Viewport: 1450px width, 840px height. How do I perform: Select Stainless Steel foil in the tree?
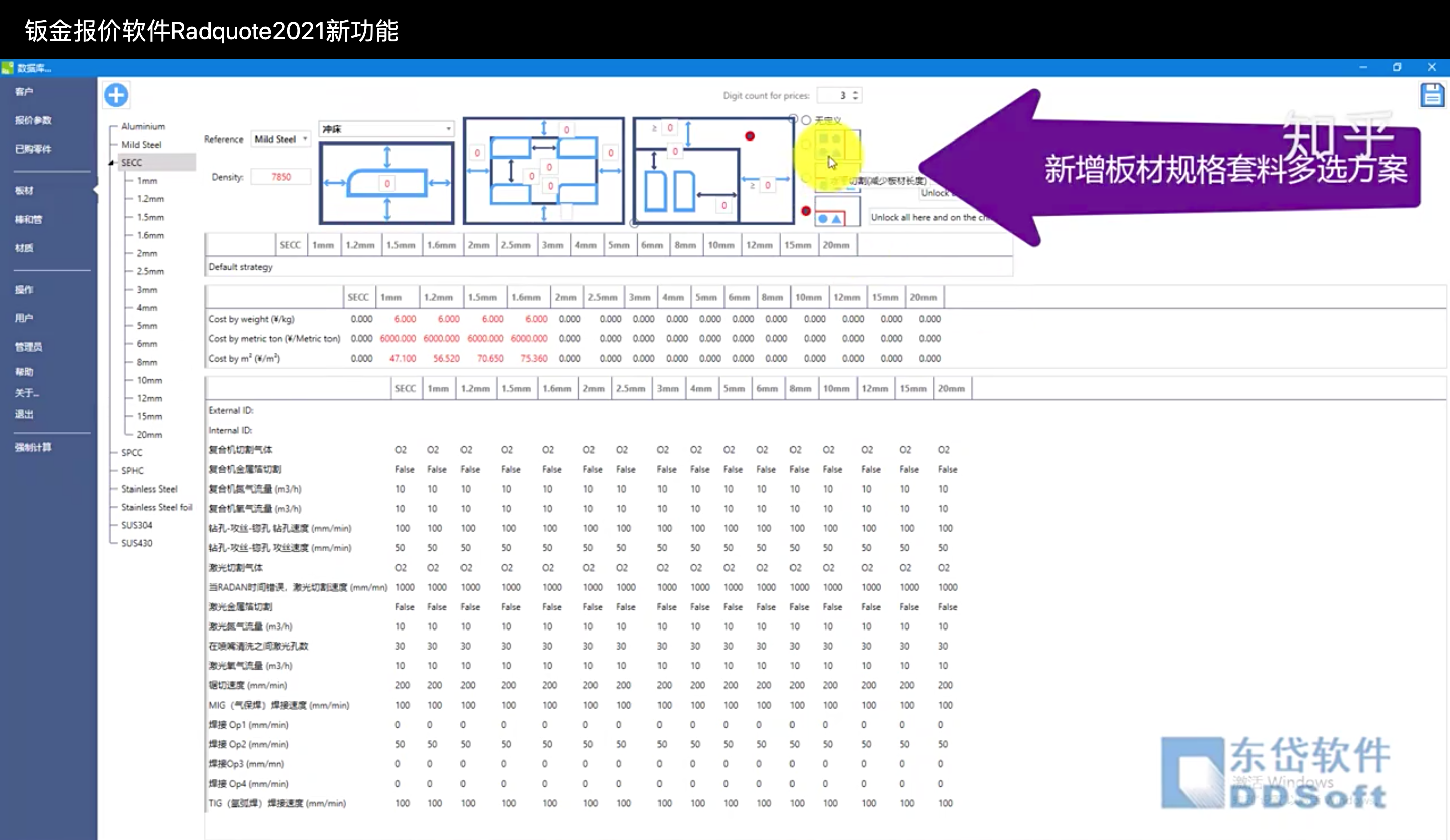(157, 508)
